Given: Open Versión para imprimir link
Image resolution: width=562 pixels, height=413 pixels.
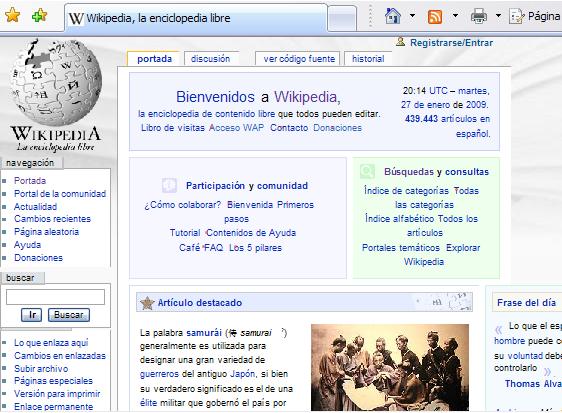Looking at the screenshot, I should click(57, 394).
